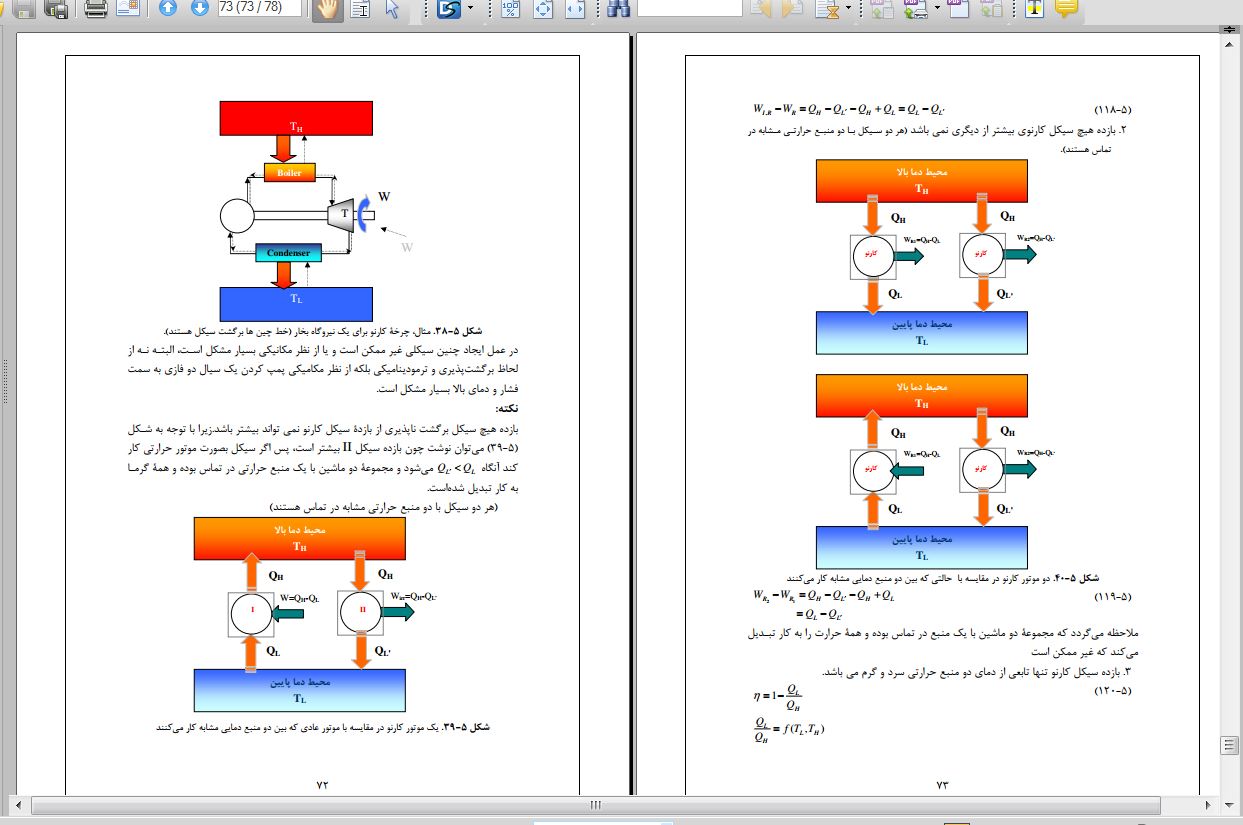This screenshot has width=1243, height=825.
Task: Click the fit page icon
Action: pyautogui.click(x=543, y=10)
